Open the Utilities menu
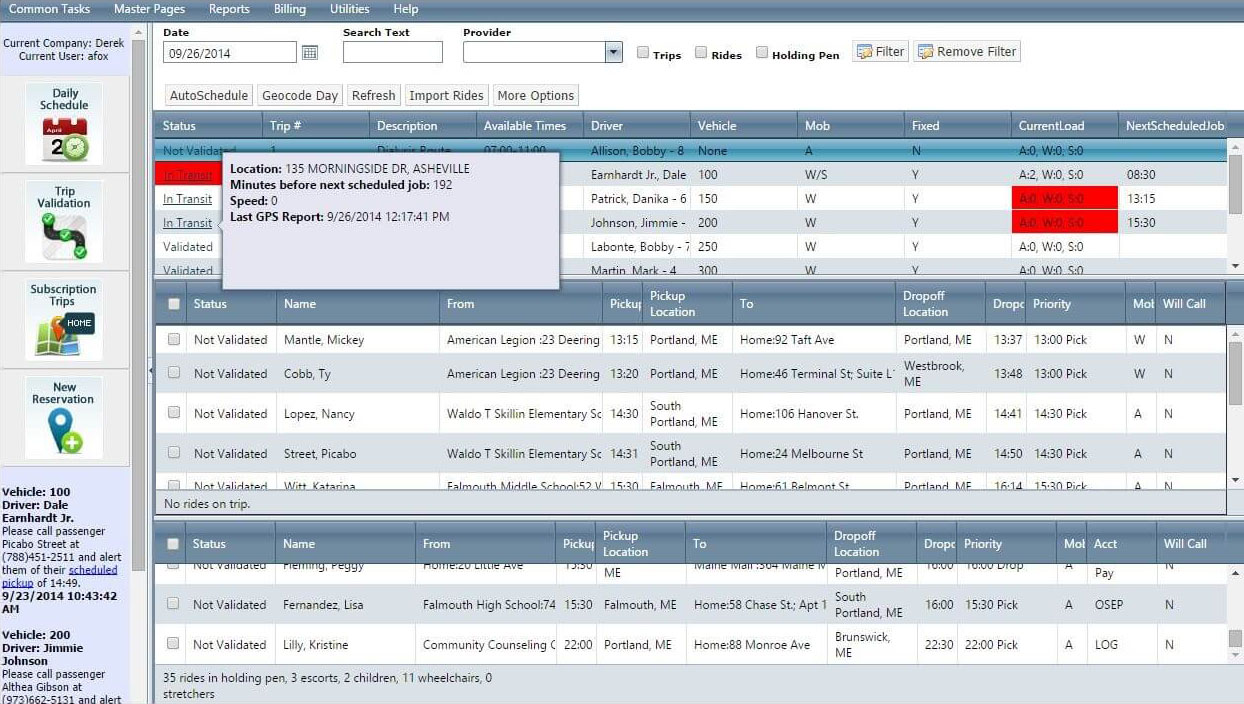This screenshot has height=704, width=1244. coord(349,9)
